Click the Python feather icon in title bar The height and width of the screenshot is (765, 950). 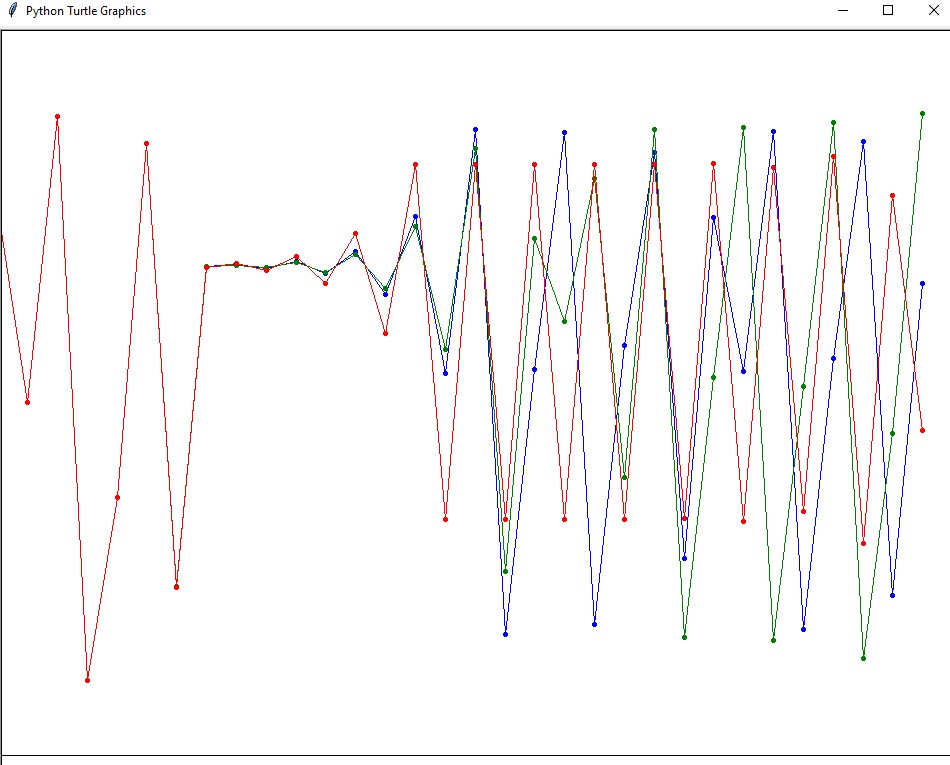pos(13,11)
